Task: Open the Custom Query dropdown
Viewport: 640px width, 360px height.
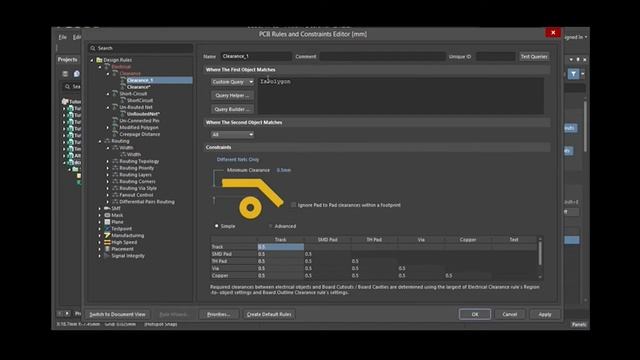Action: pyautogui.click(x=232, y=82)
